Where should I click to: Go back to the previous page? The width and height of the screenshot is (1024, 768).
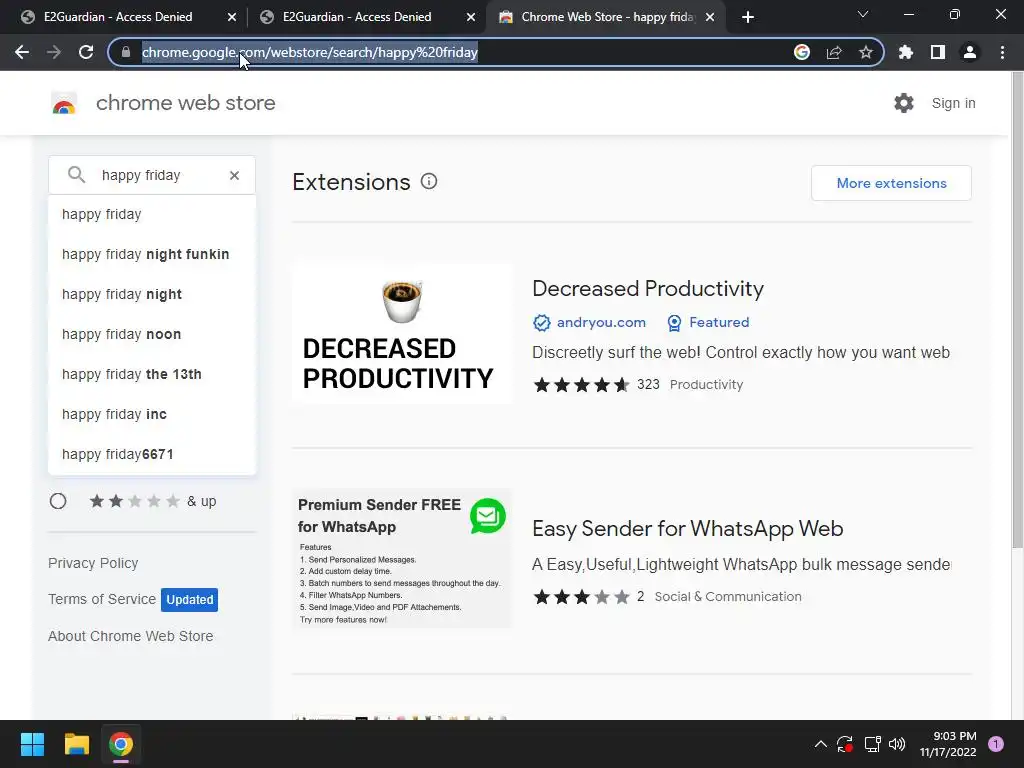[22, 52]
